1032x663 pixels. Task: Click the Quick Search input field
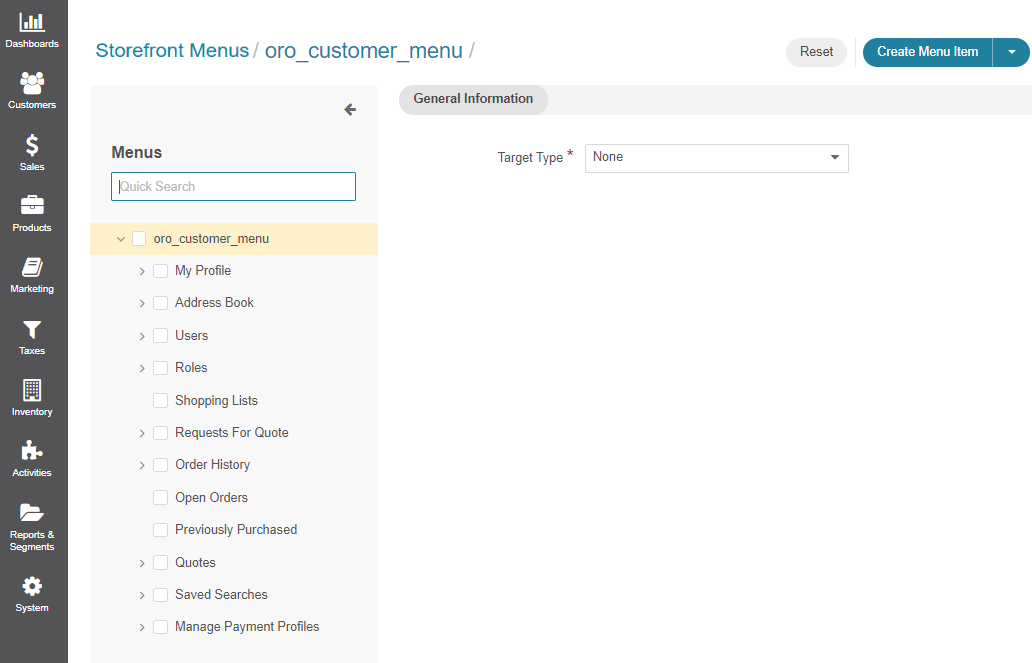233,187
